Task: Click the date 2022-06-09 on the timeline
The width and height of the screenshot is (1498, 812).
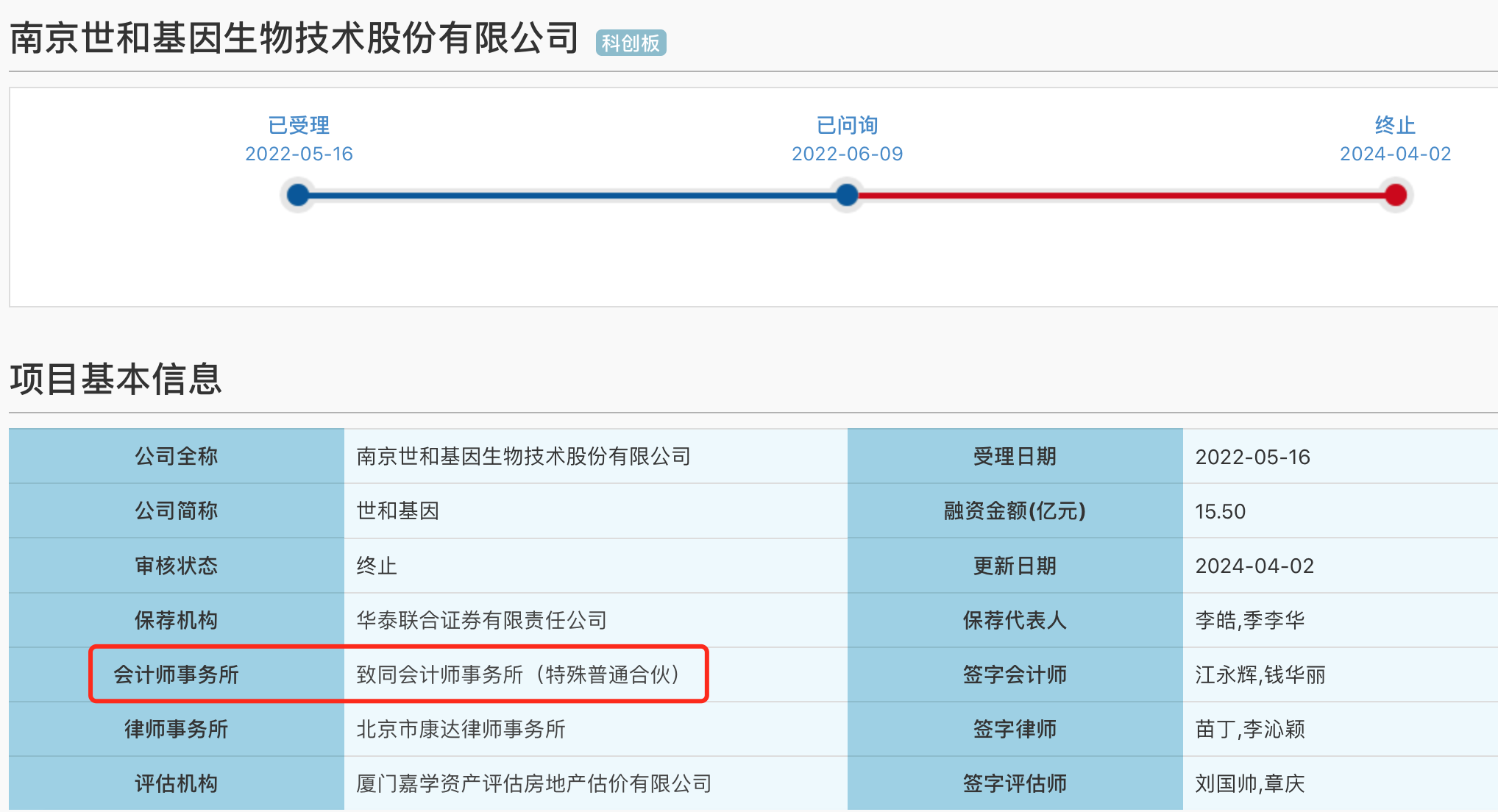Action: (x=847, y=154)
